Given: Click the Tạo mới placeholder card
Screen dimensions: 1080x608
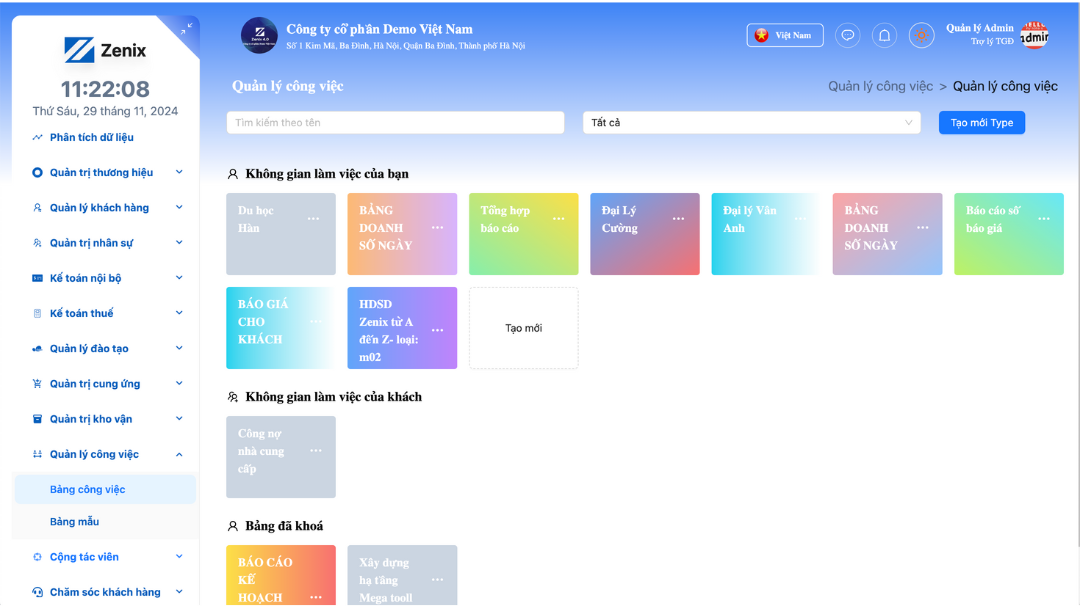Looking at the screenshot, I should [523, 328].
